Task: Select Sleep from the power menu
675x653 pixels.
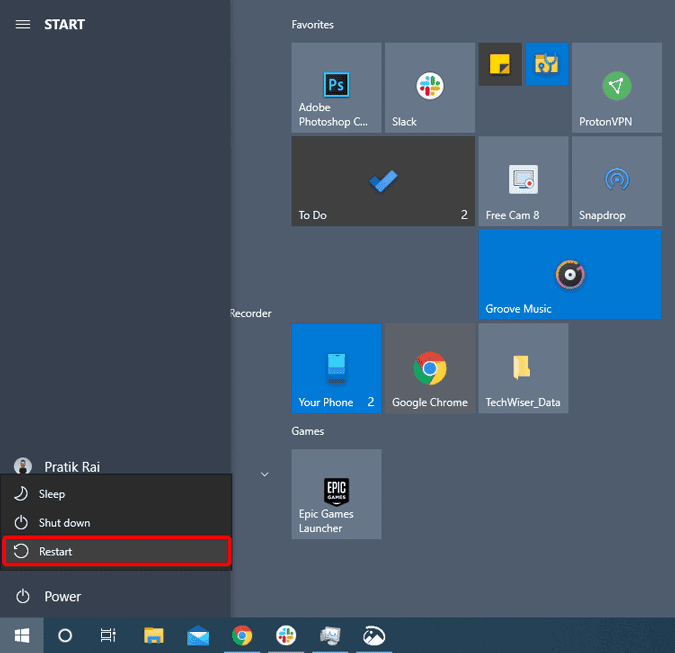Action: tap(116, 494)
